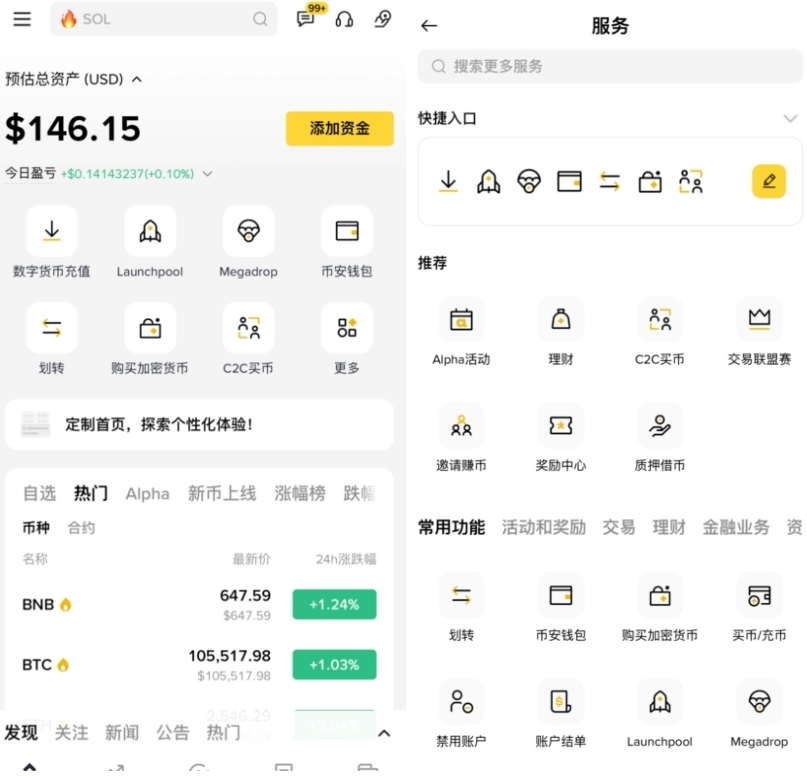
Task: Contact support via the headset icon
Action: 344,20
